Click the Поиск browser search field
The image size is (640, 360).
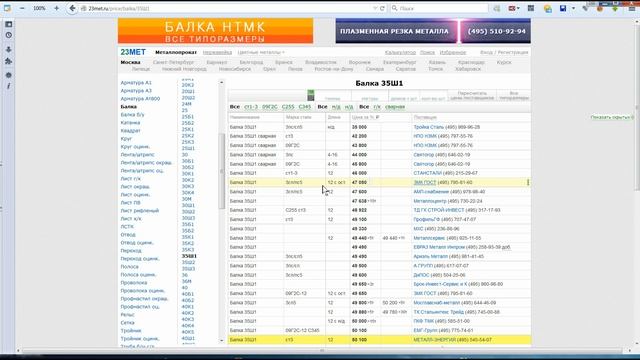[439, 8]
